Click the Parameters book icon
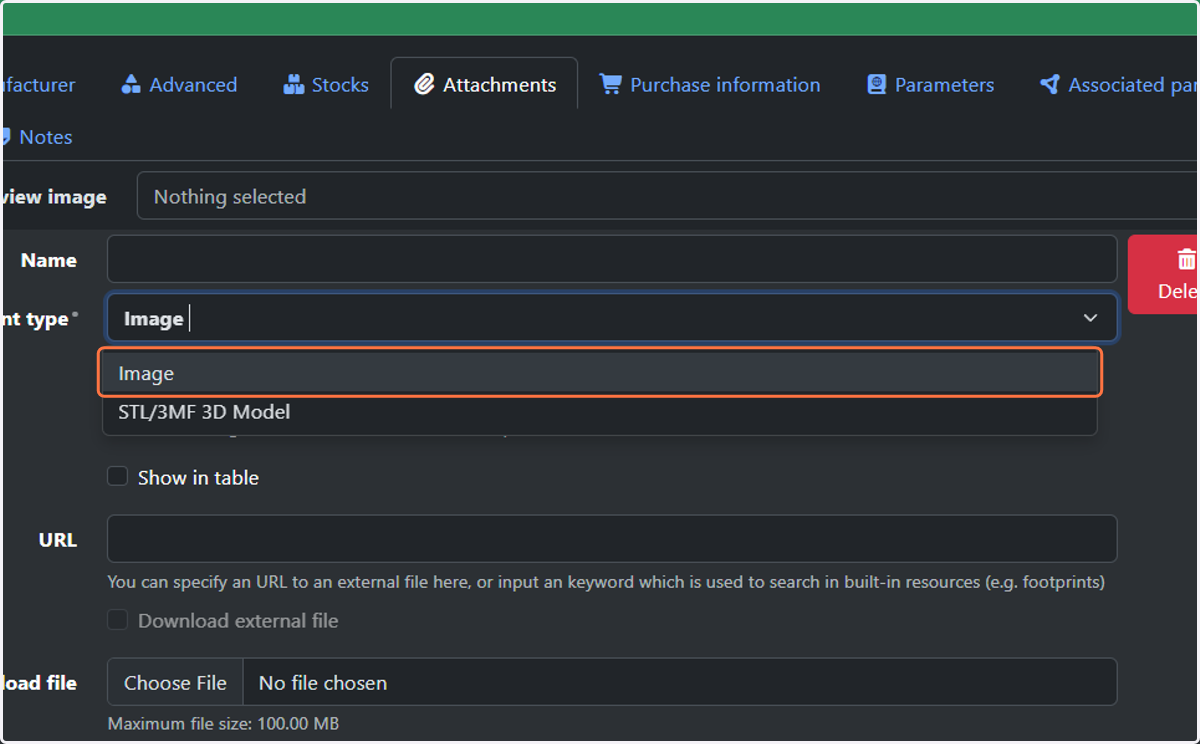The image size is (1200, 744). tap(877, 85)
